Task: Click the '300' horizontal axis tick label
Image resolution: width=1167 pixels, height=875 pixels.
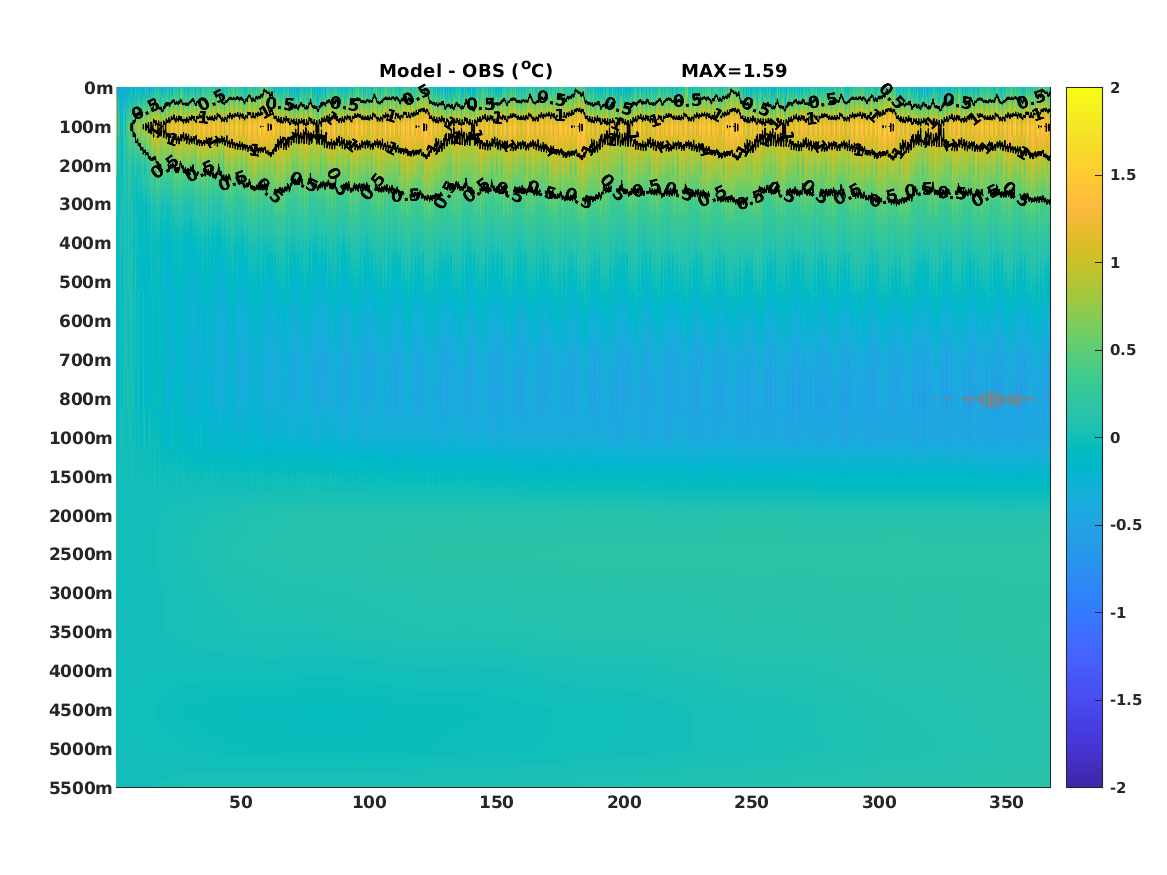Action: point(880,803)
